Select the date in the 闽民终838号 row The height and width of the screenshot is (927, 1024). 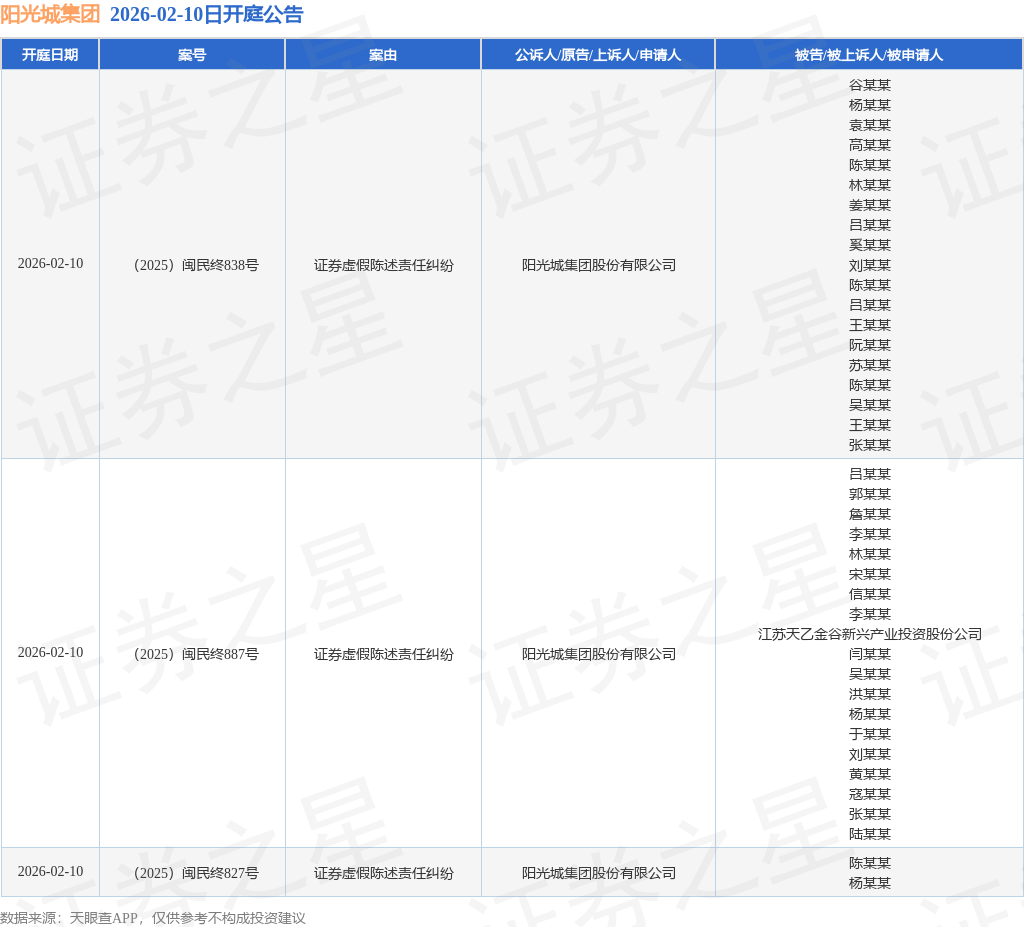pyautogui.click(x=50, y=263)
